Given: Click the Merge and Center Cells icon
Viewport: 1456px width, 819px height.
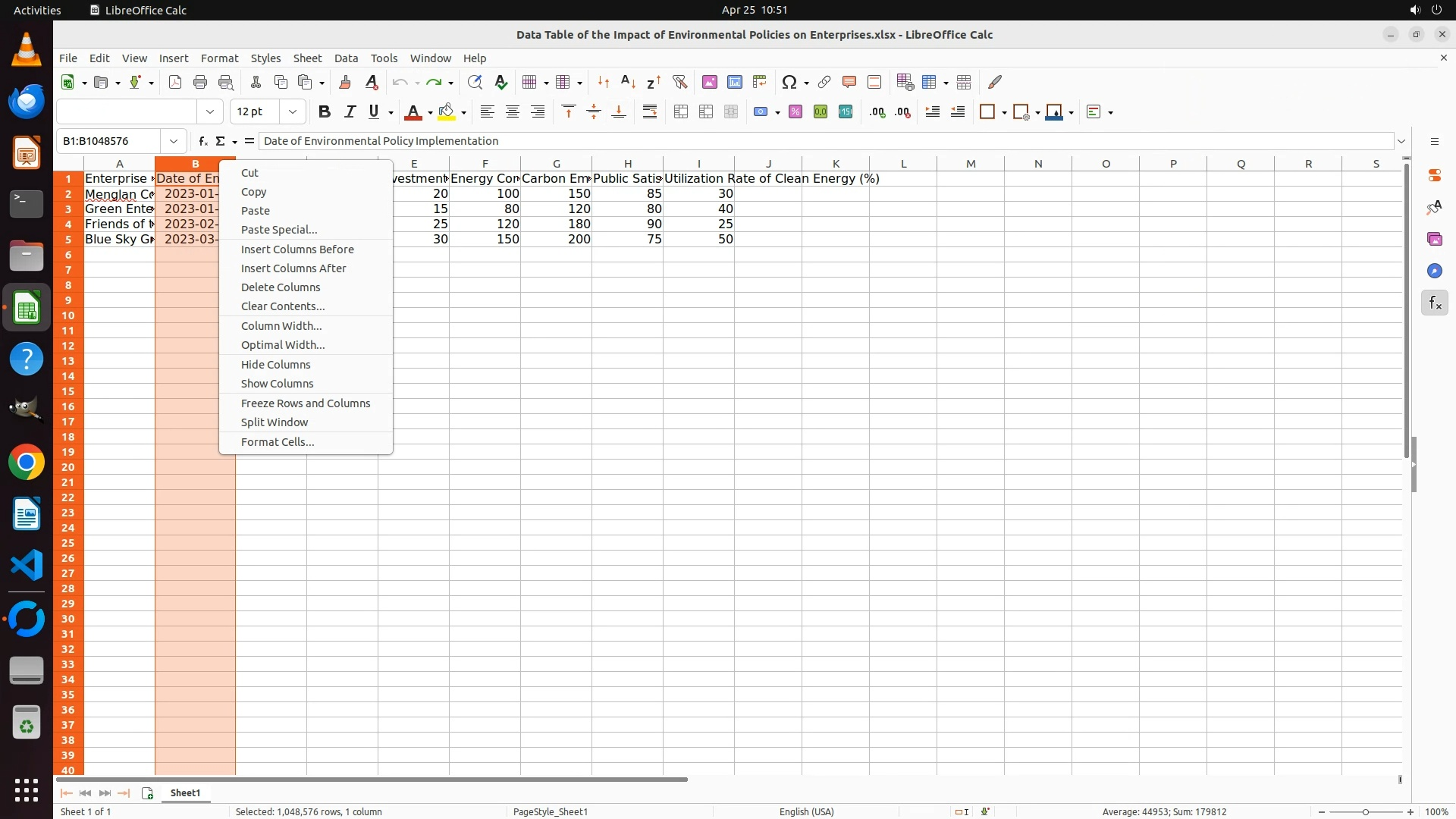Looking at the screenshot, I should point(681,112).
